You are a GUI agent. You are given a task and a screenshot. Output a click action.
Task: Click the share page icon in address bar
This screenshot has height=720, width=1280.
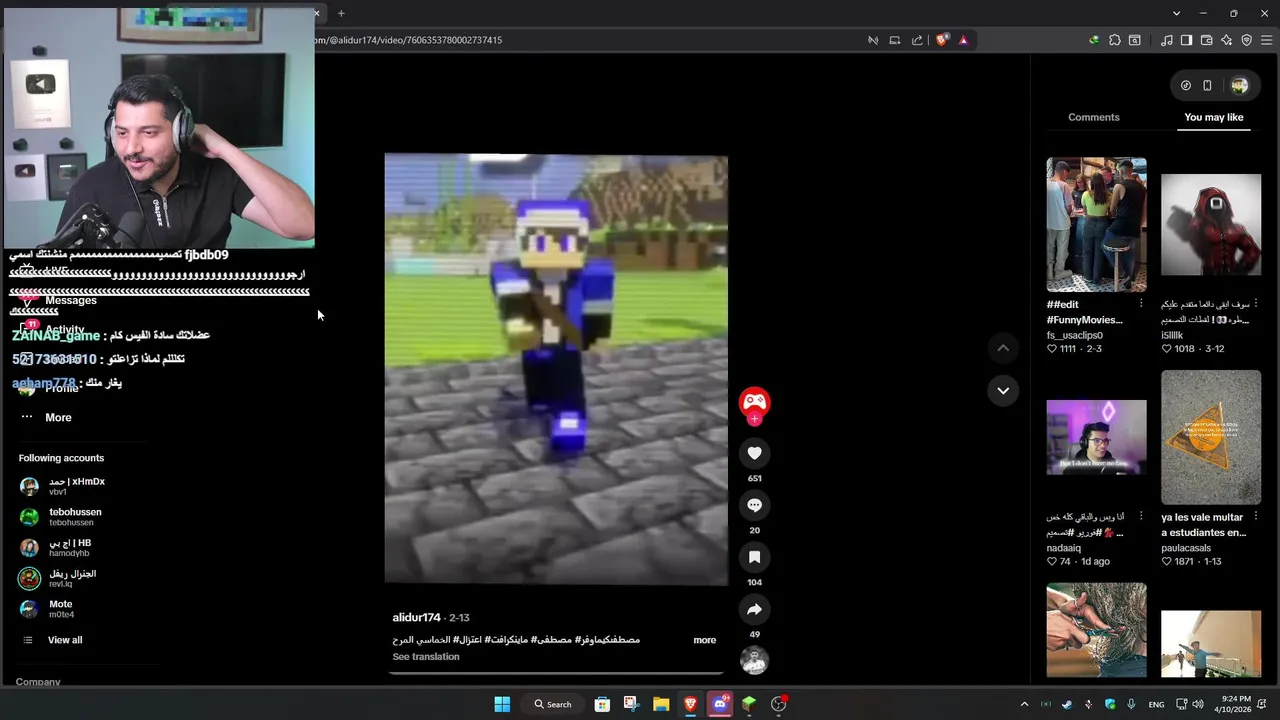click(x=917, y=40)
